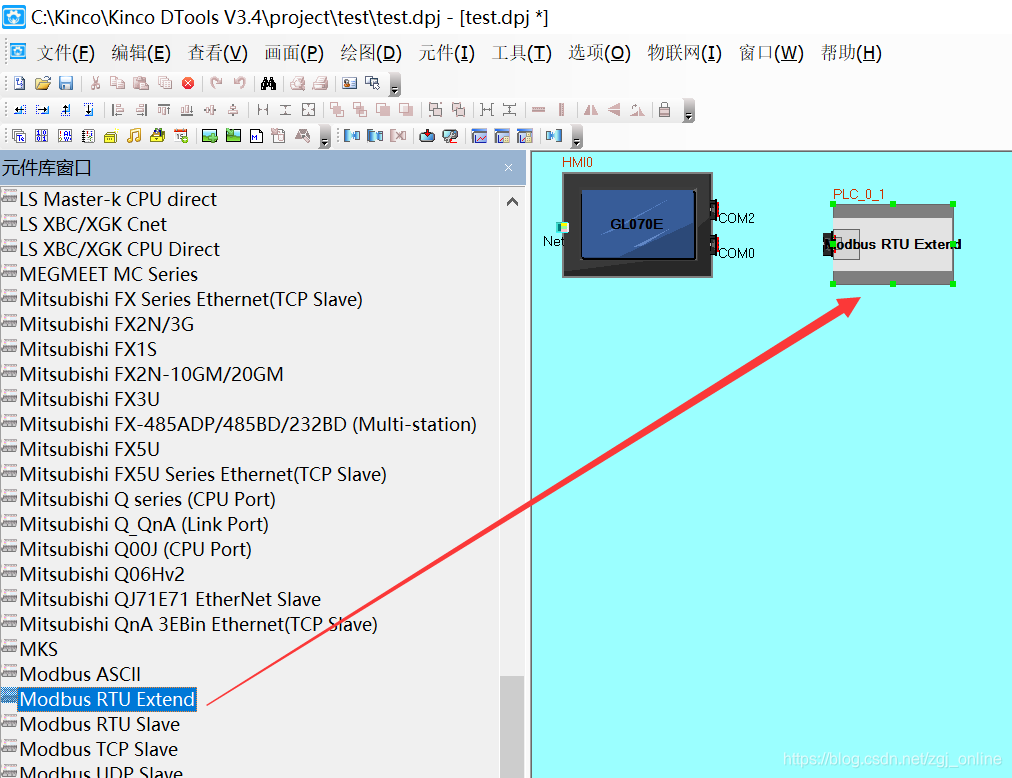1012x778 pixels.
Task: Select Mitsubishi FX3U entry
Action: click(x=90, y=399)
